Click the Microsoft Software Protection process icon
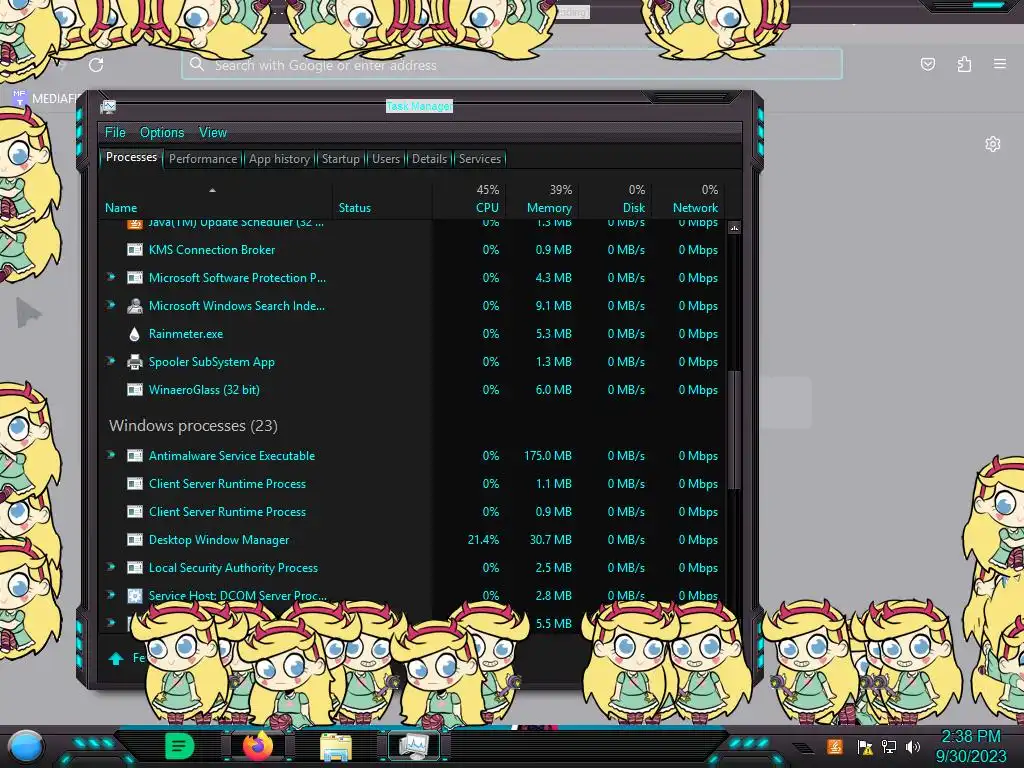 [135, 278]
